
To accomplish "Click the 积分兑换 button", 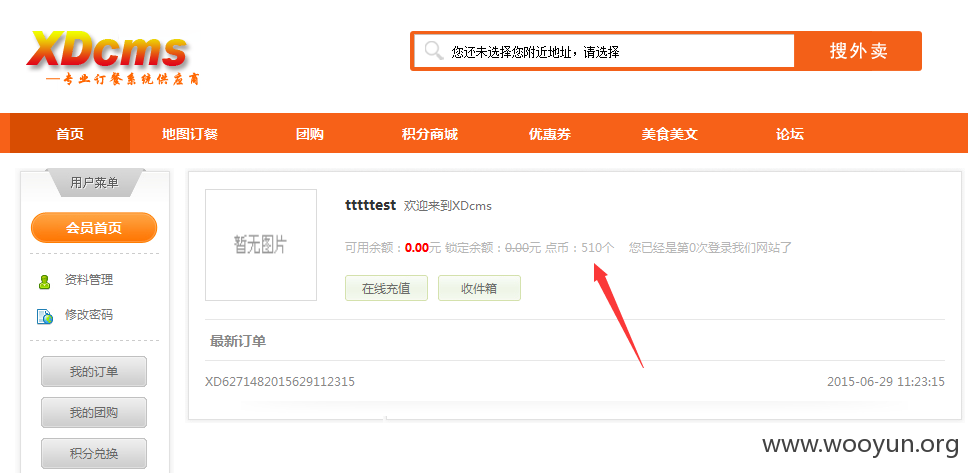I will (x=94, y=454).
